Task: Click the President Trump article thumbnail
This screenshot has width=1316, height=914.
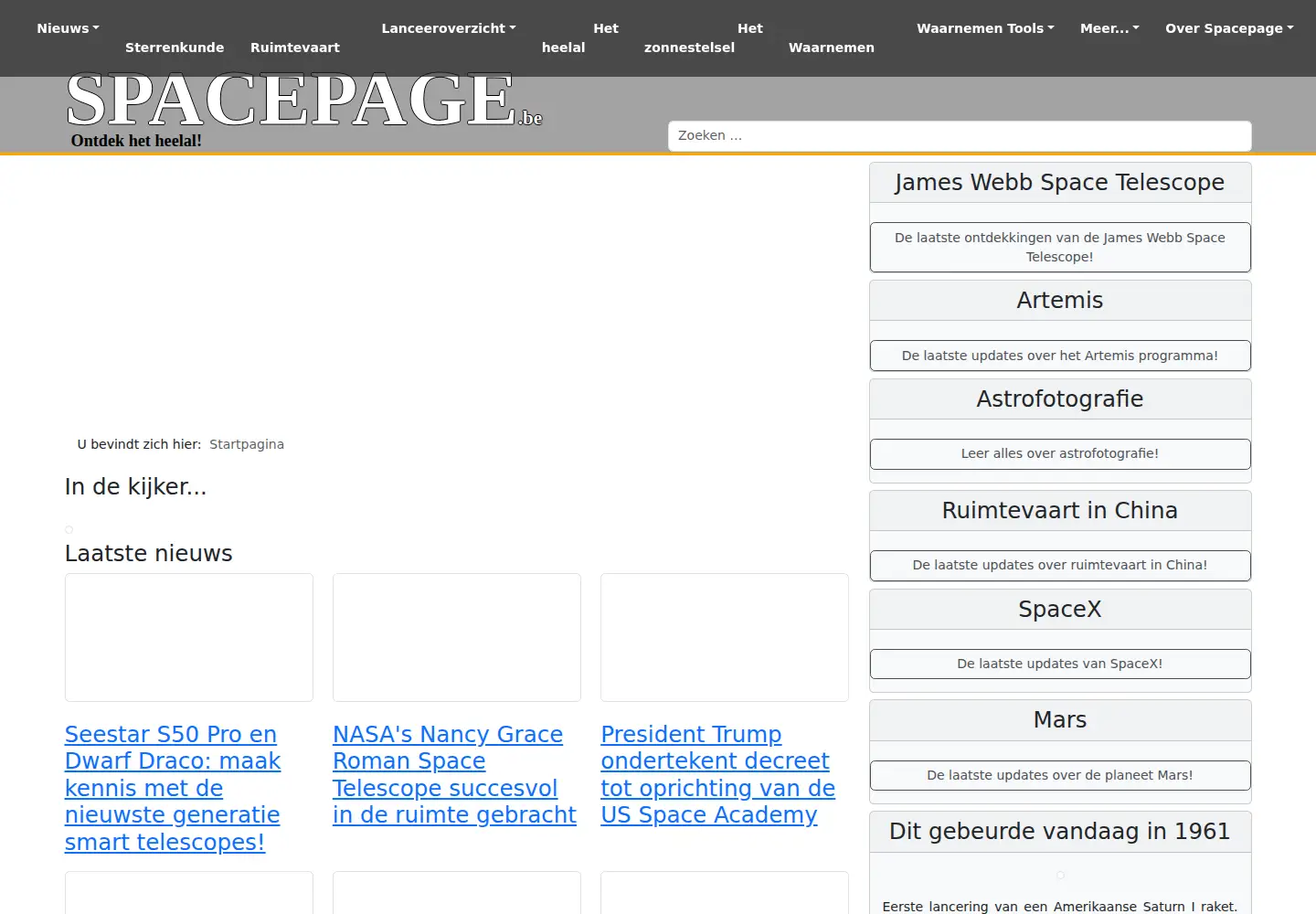Action: coord(725,637)
